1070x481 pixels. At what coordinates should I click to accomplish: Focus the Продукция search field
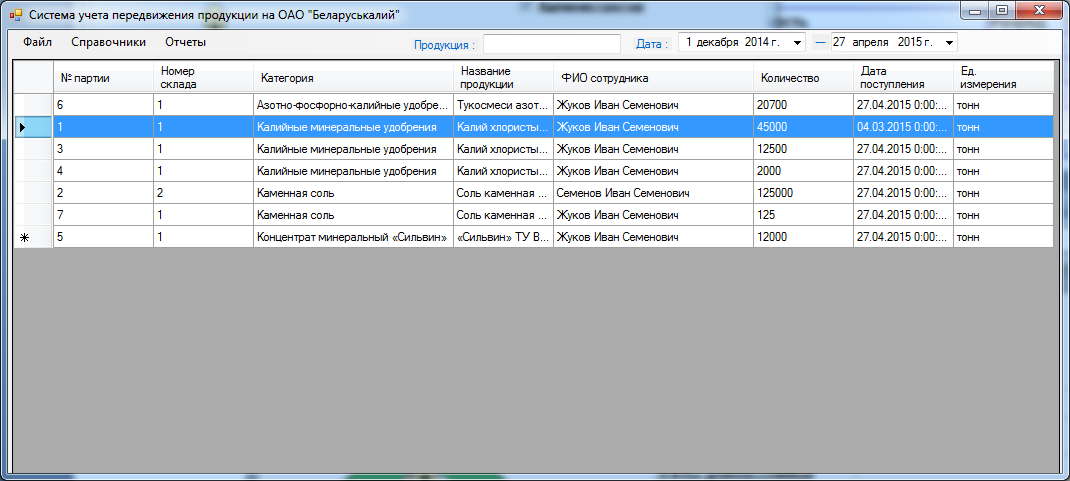click(x=551, y=44)
